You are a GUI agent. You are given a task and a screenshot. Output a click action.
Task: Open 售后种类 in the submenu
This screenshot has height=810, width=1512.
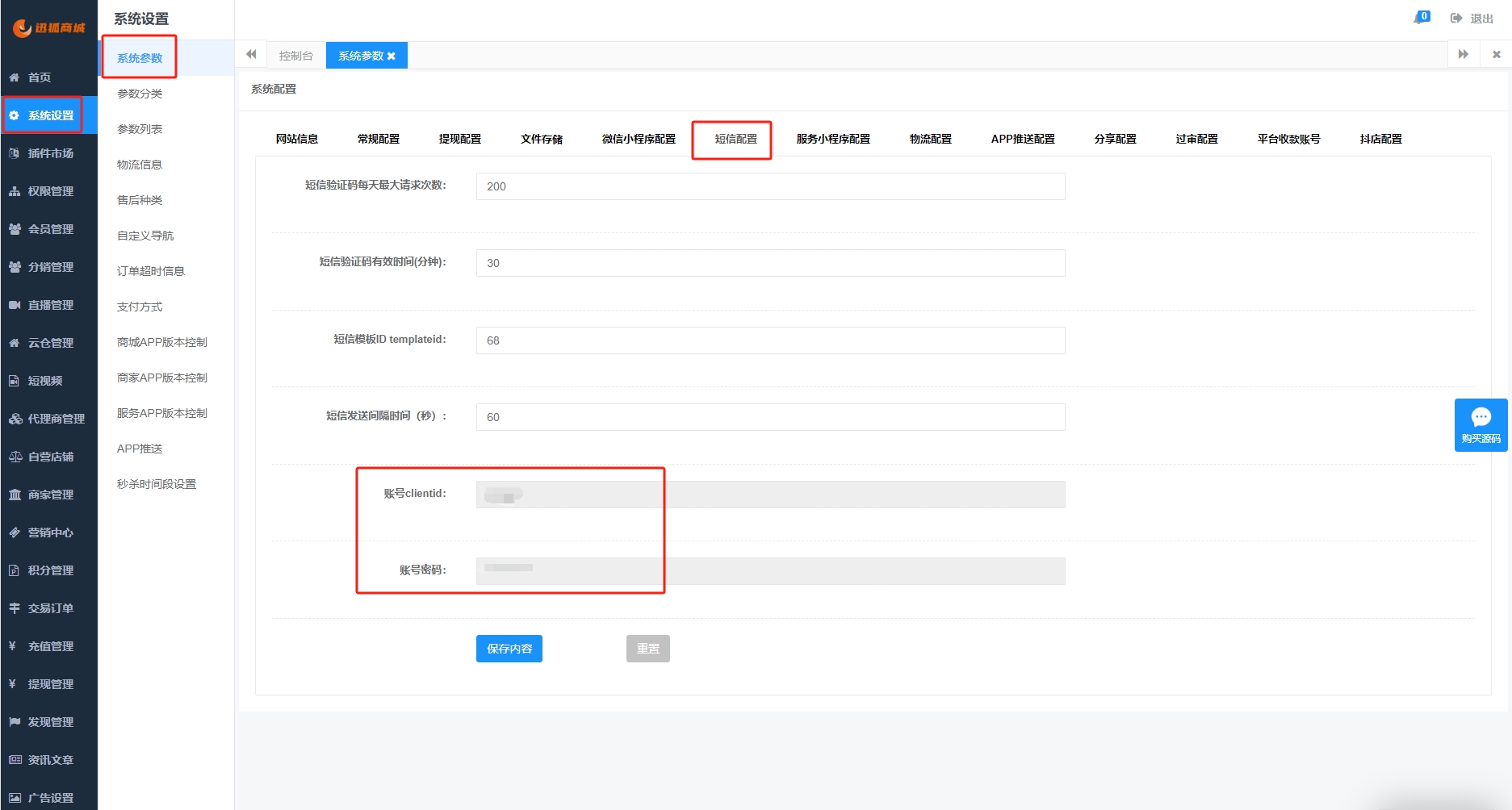click(140, 200)
